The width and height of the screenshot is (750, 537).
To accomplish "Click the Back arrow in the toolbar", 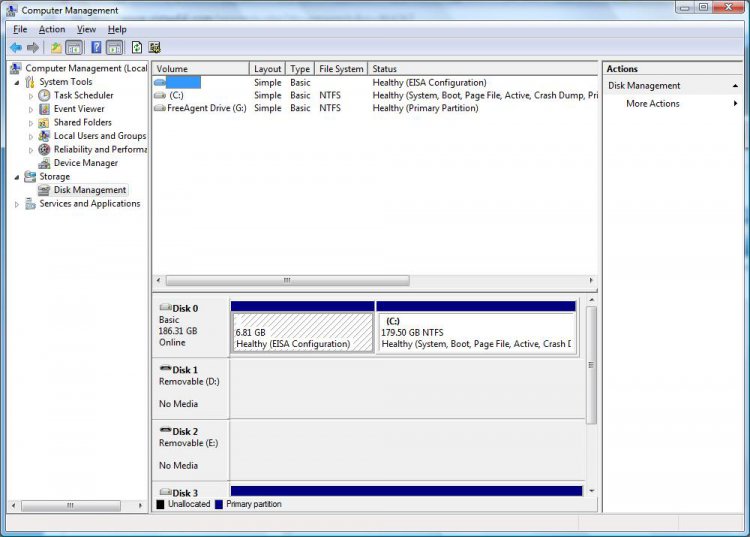I will pyautogui.click(x=16, y=47).
